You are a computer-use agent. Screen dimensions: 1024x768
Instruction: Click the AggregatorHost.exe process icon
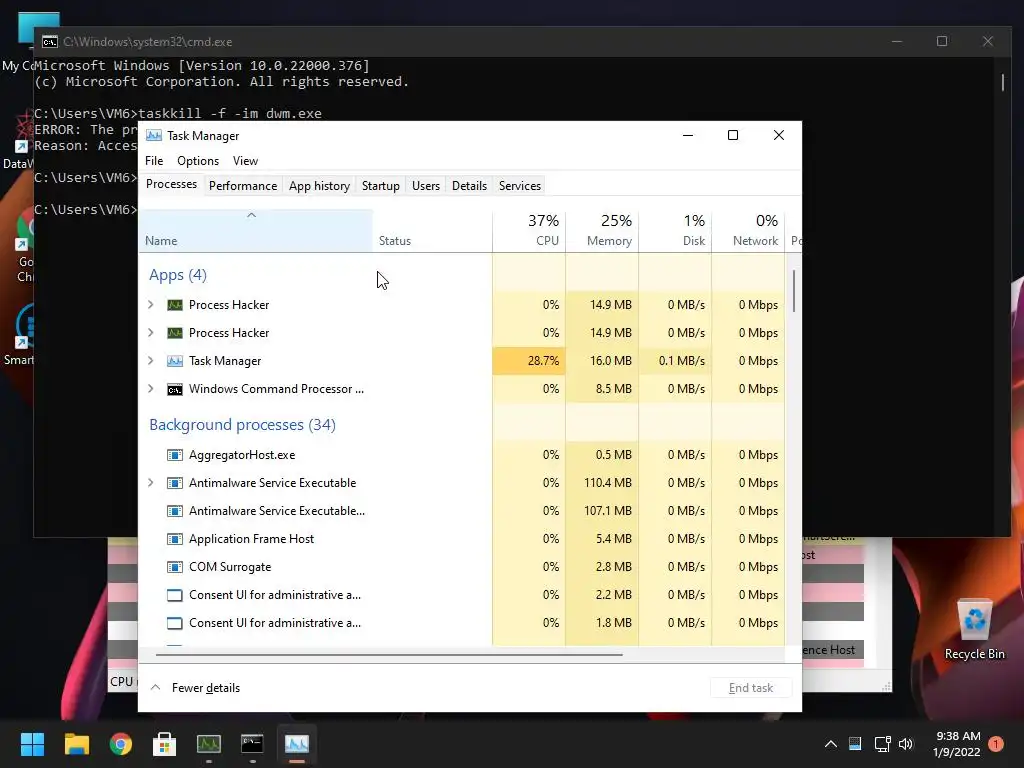pos(174,455)
